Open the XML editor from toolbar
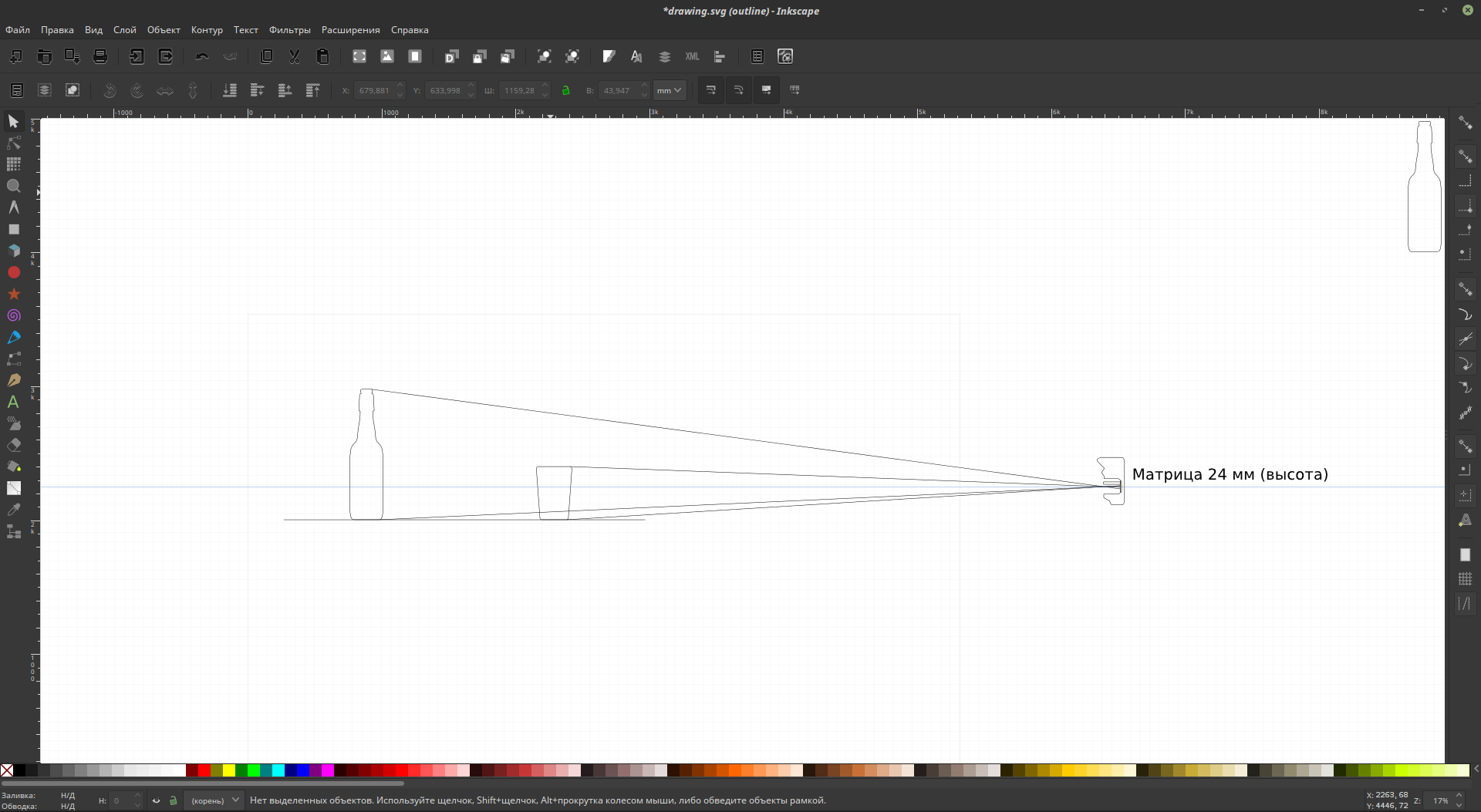 coord(692,56)
